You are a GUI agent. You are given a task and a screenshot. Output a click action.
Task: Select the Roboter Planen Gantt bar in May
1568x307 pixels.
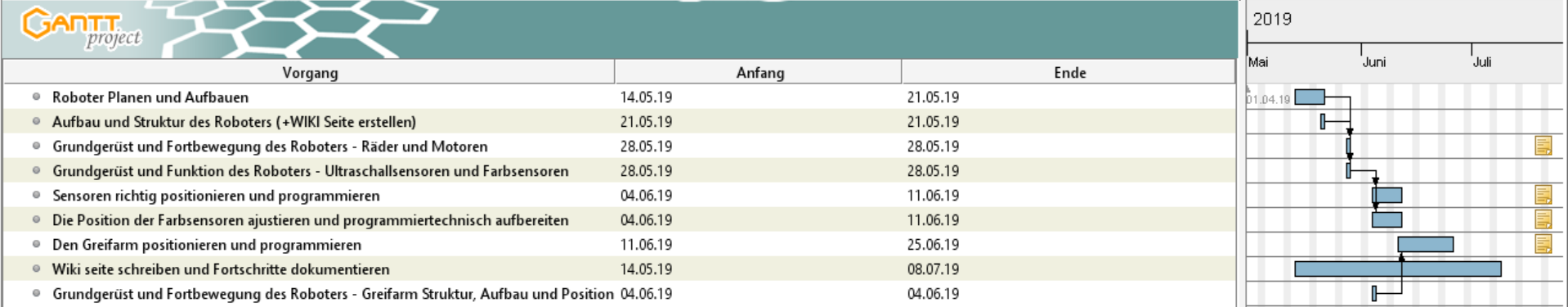pyautogui.click(x=1310, y=97)
